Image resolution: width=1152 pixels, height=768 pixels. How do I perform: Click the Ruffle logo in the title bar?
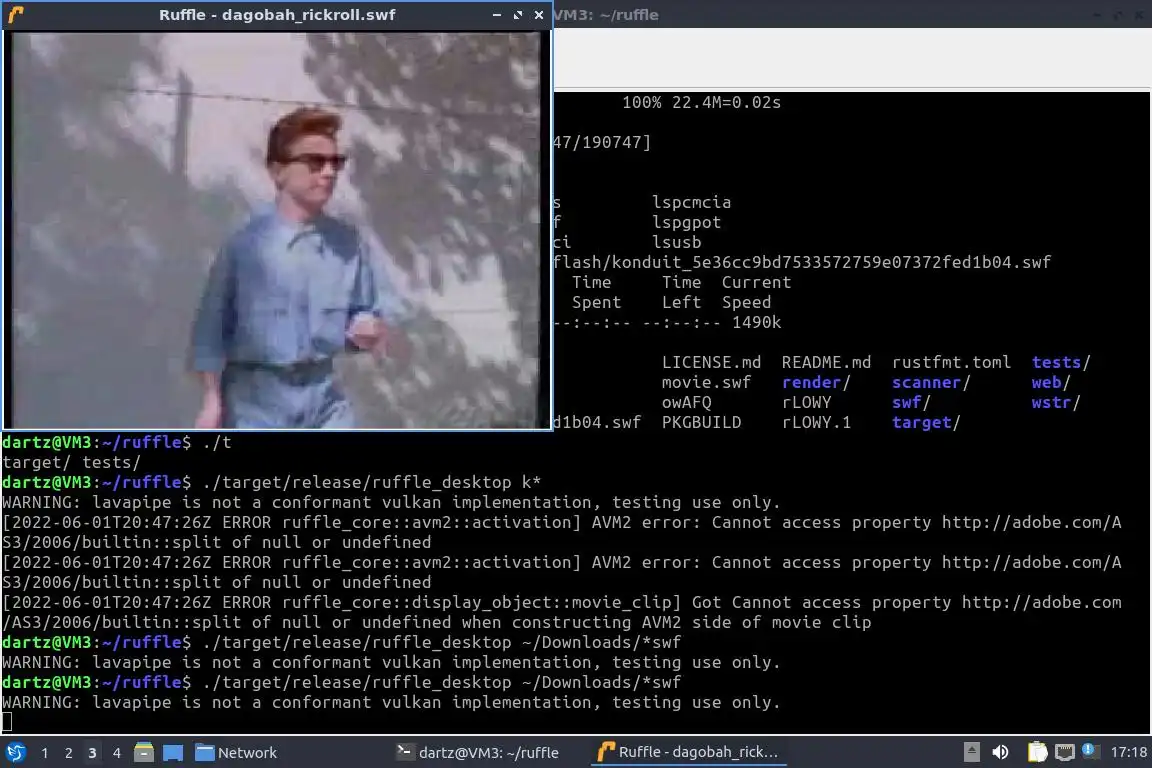click(15, 15)
